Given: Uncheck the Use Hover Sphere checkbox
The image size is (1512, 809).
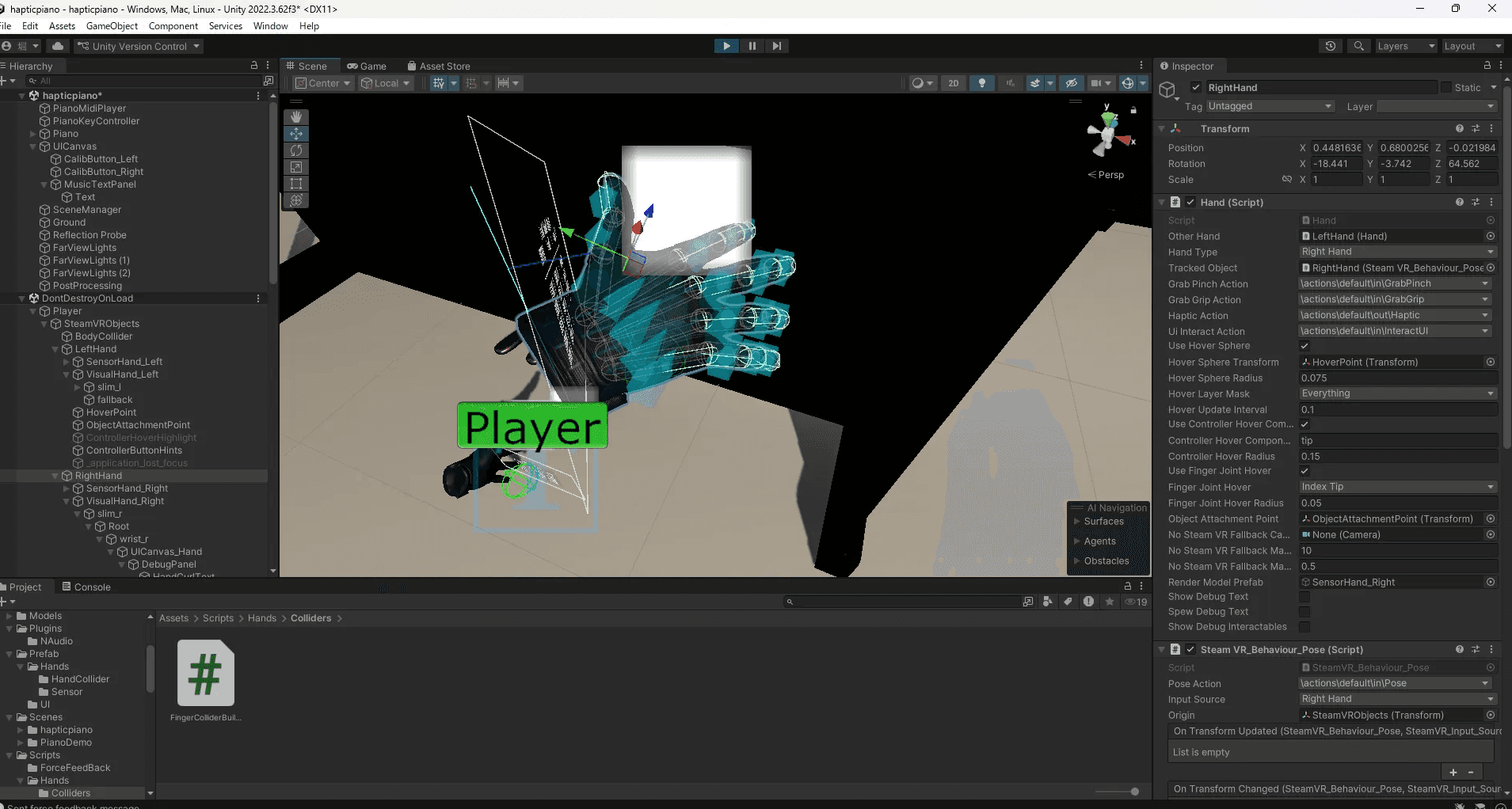Looking at the screenshot, I should [1304, 346].
